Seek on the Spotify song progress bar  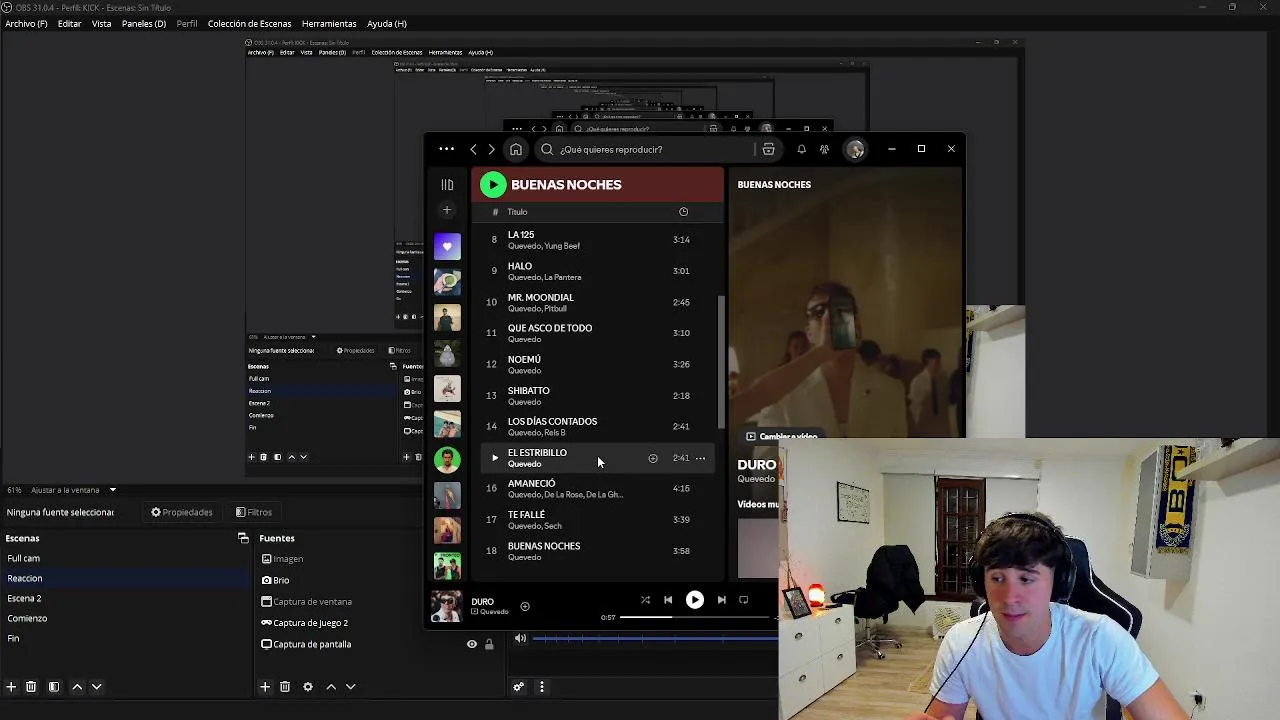pos(698,617)
